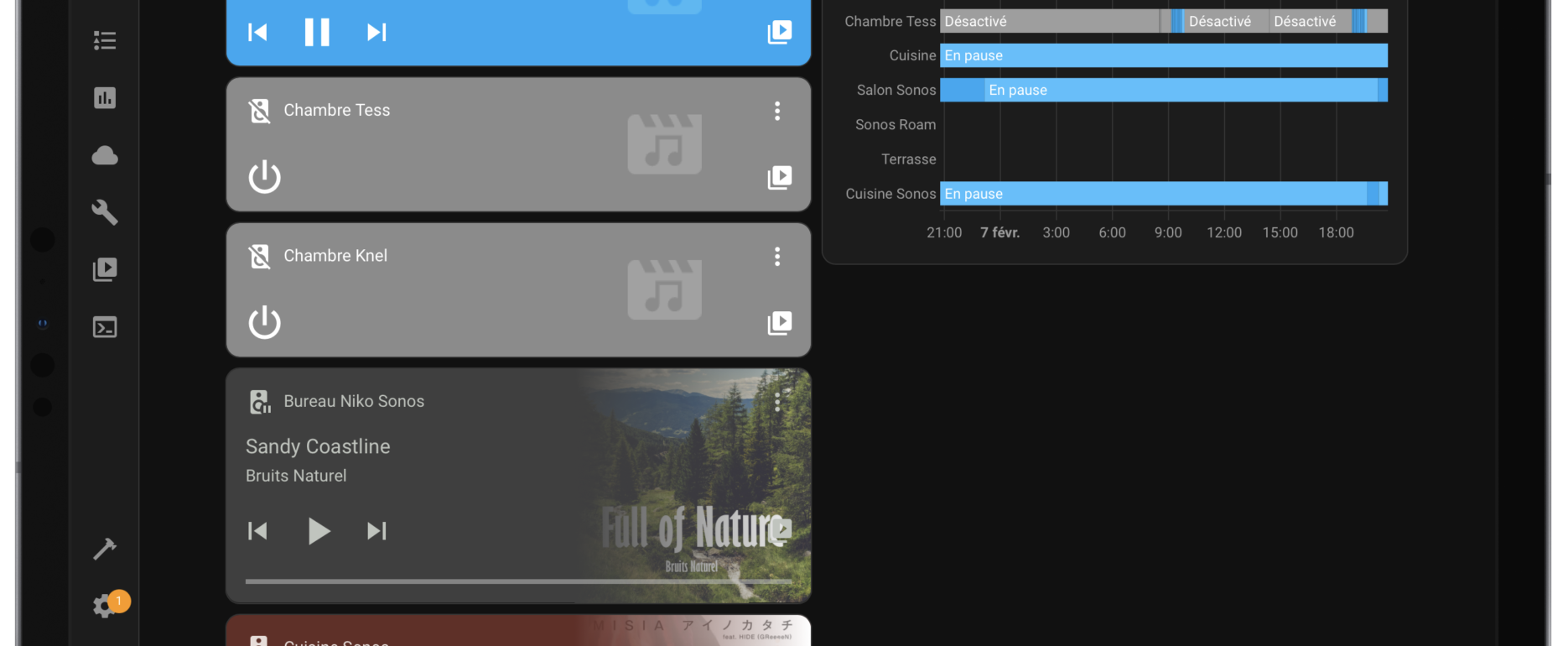
Task: Open the three-dot menu for Bureau Niko Sonos
Action: click(x=777, y=402)
